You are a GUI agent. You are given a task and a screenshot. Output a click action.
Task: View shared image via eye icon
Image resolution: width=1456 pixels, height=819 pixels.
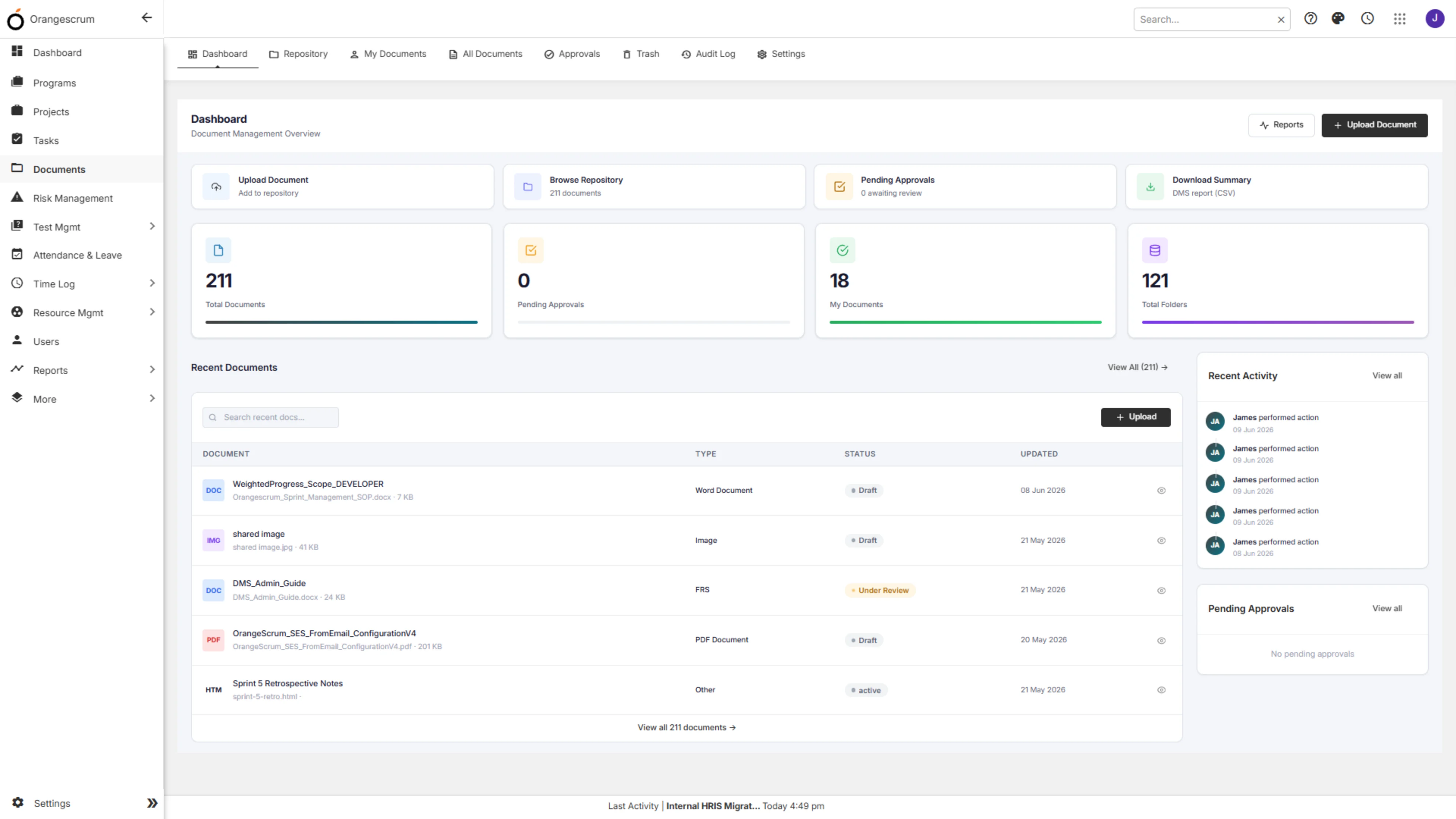[x=1161, y=540]
